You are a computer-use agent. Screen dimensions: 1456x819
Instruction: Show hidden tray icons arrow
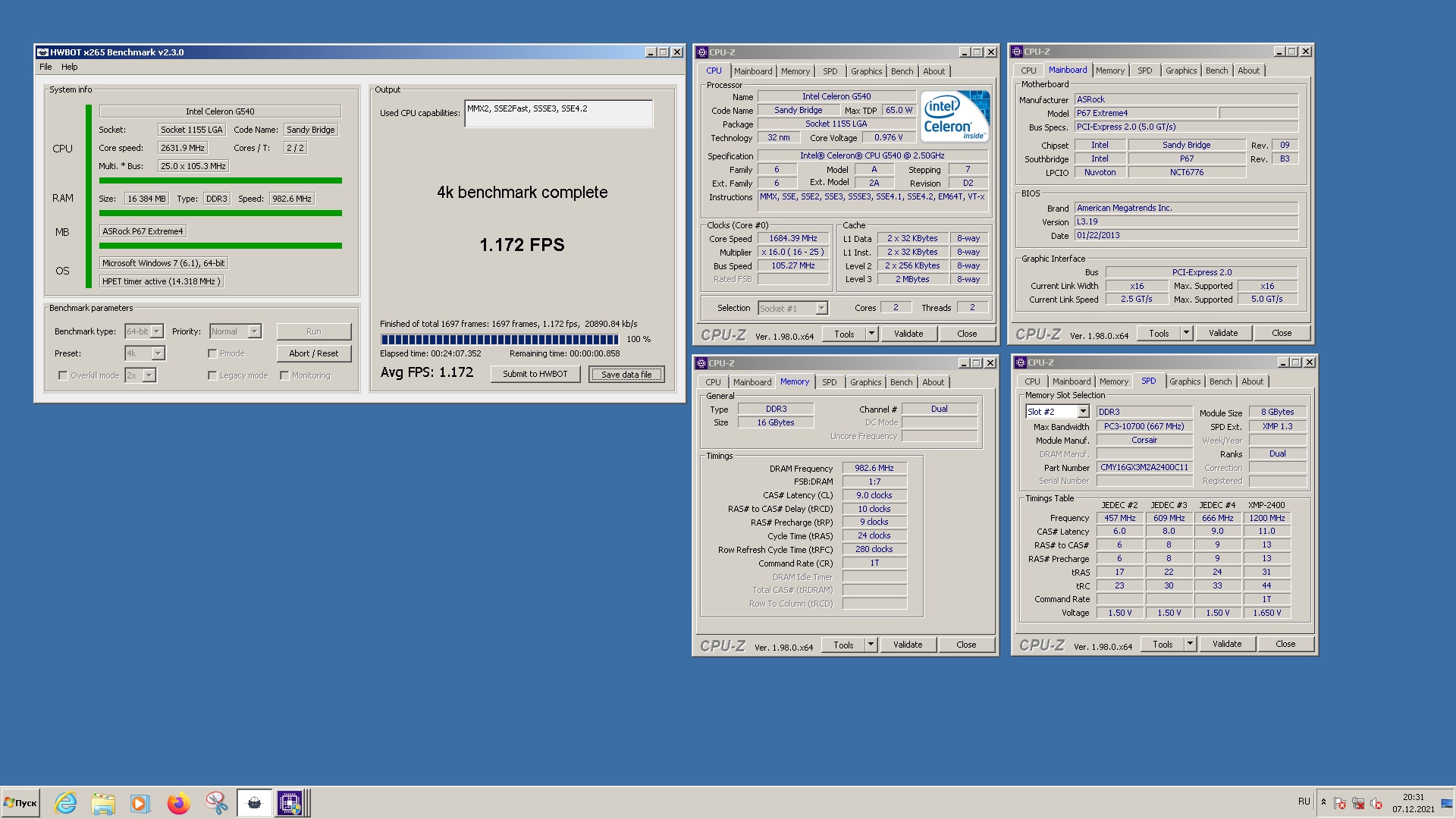(x=1323, y=802)
